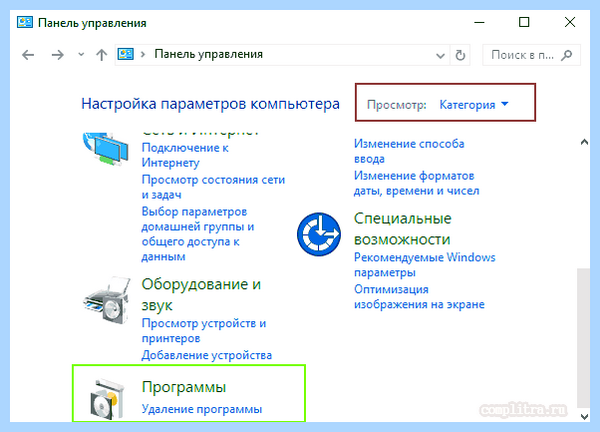Screen dimensions: 600x432
Task: Click the Поиск в п... search field
Action: point(531,55)
